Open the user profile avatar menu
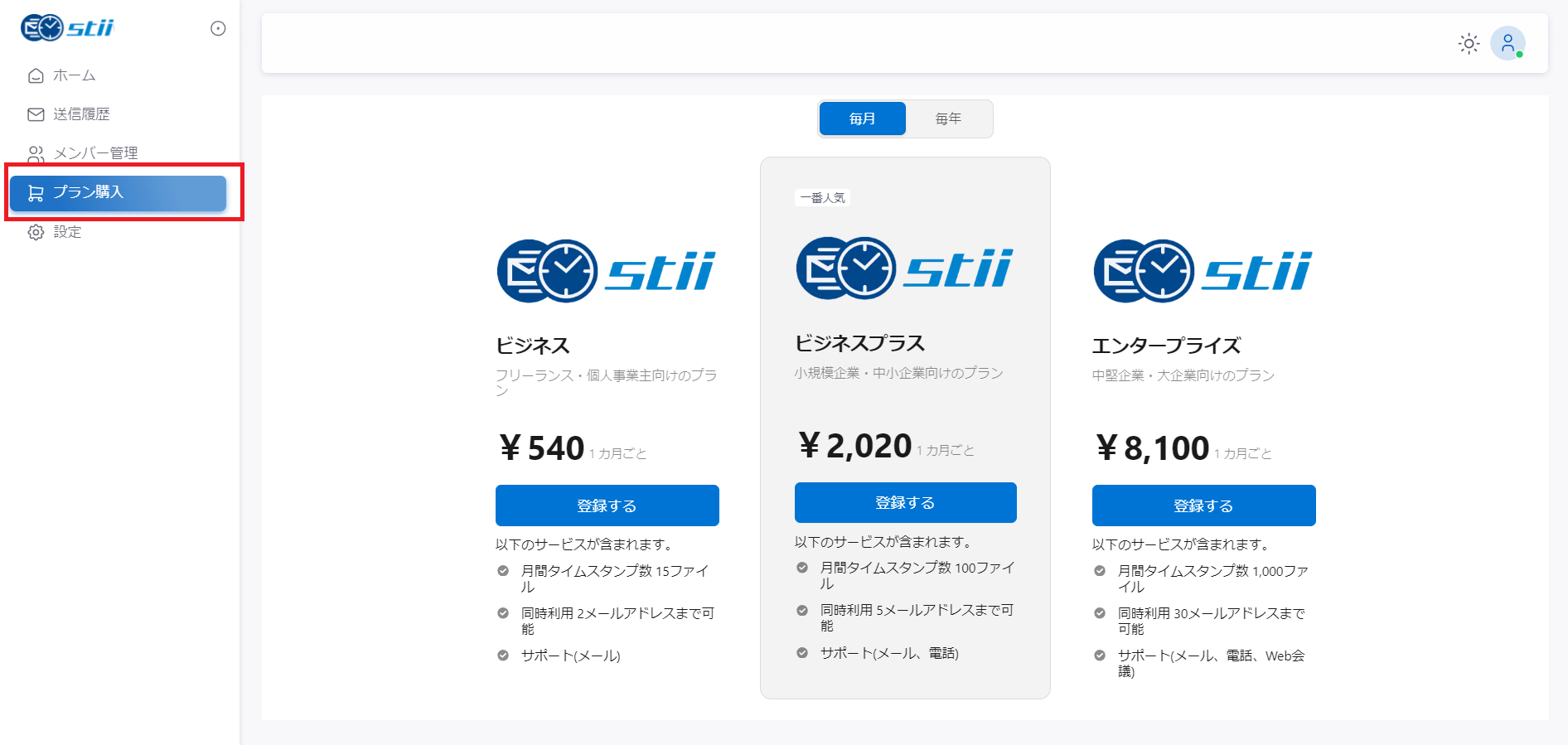The height and width of the screenshot is (745, 1568). tap(1508, 43)
